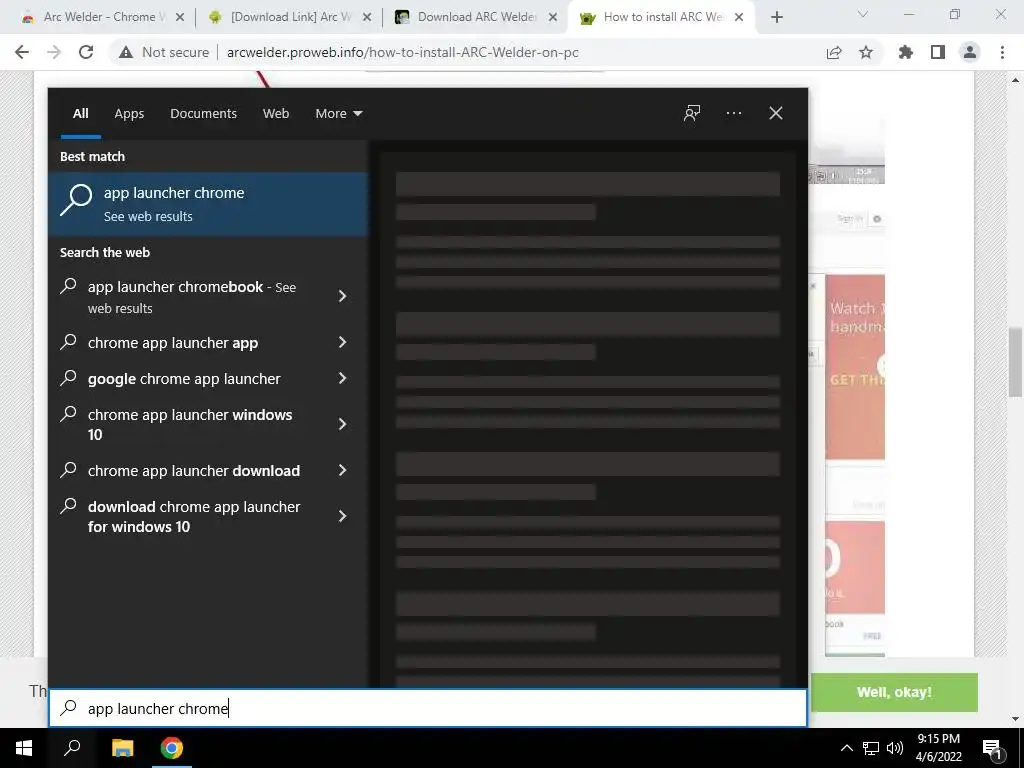Open Windows notification center icon
This screenshot has height=768, width=1024.
pyautogui.click(x=993, y=748)
